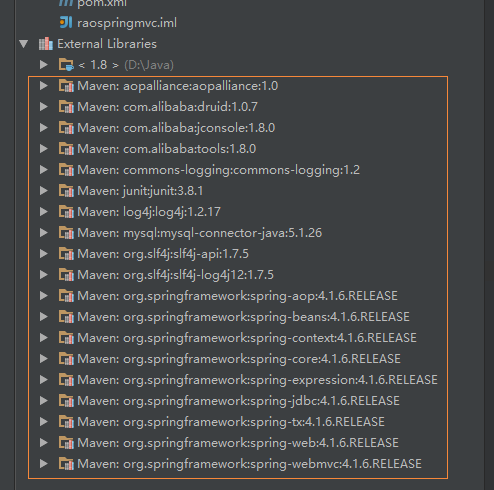Expand the spring-expression:4.1.6.RELEASE library
Image resolution: width=494 pixels, height=490 pixels.
(x=43, y=380)
